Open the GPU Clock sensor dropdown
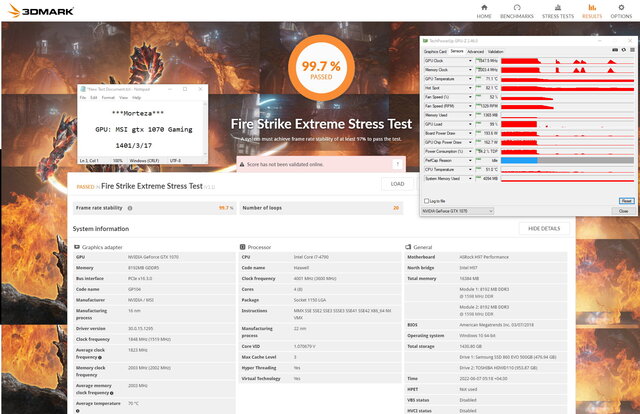This screenshot has width=640, height=414. [470, 61]
